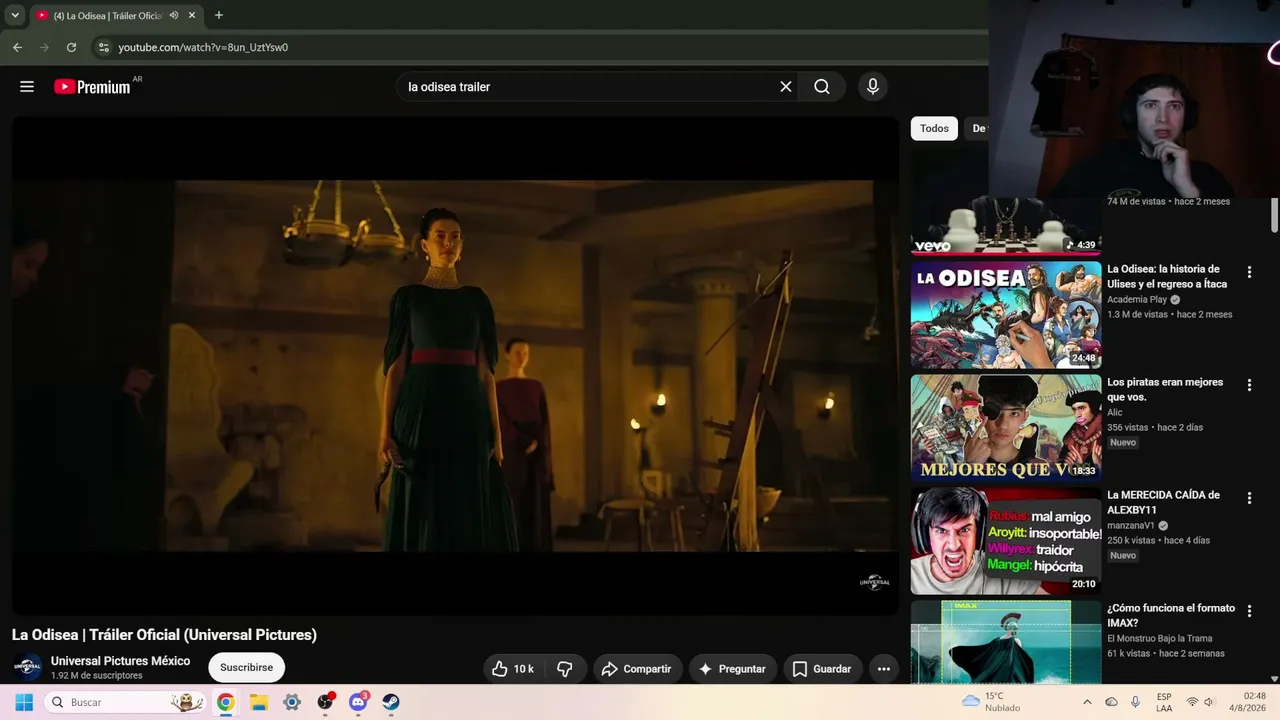This screenshot has width=1280, height=720.
Task: Open the YouTube hamburger guide menu
Action: pyautogui.click(x=27, y=87)
